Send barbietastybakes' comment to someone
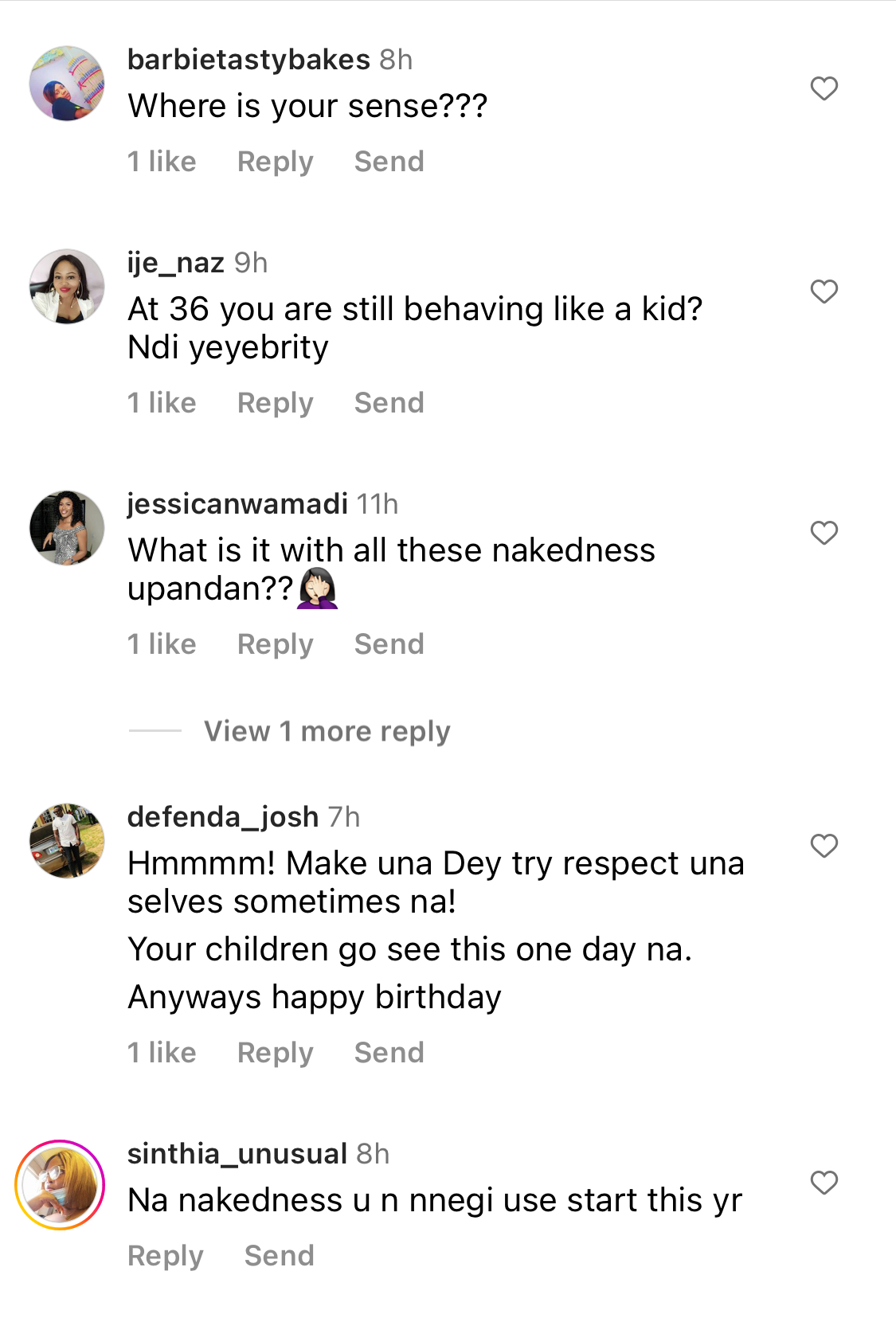Screen dimensions: 896x1318 389,162
